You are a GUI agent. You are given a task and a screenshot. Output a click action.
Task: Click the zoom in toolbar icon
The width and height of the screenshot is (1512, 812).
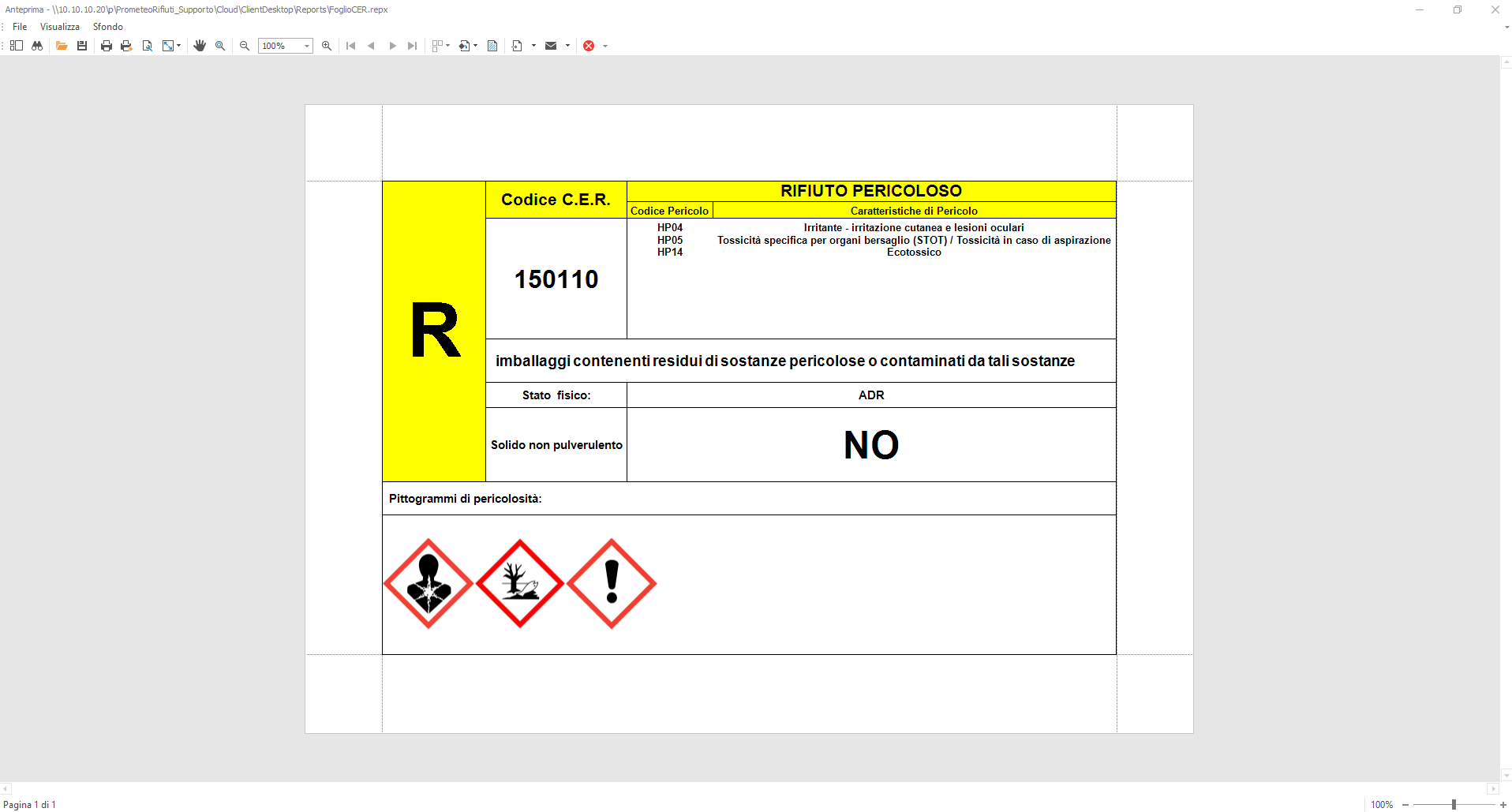[327, 46]
